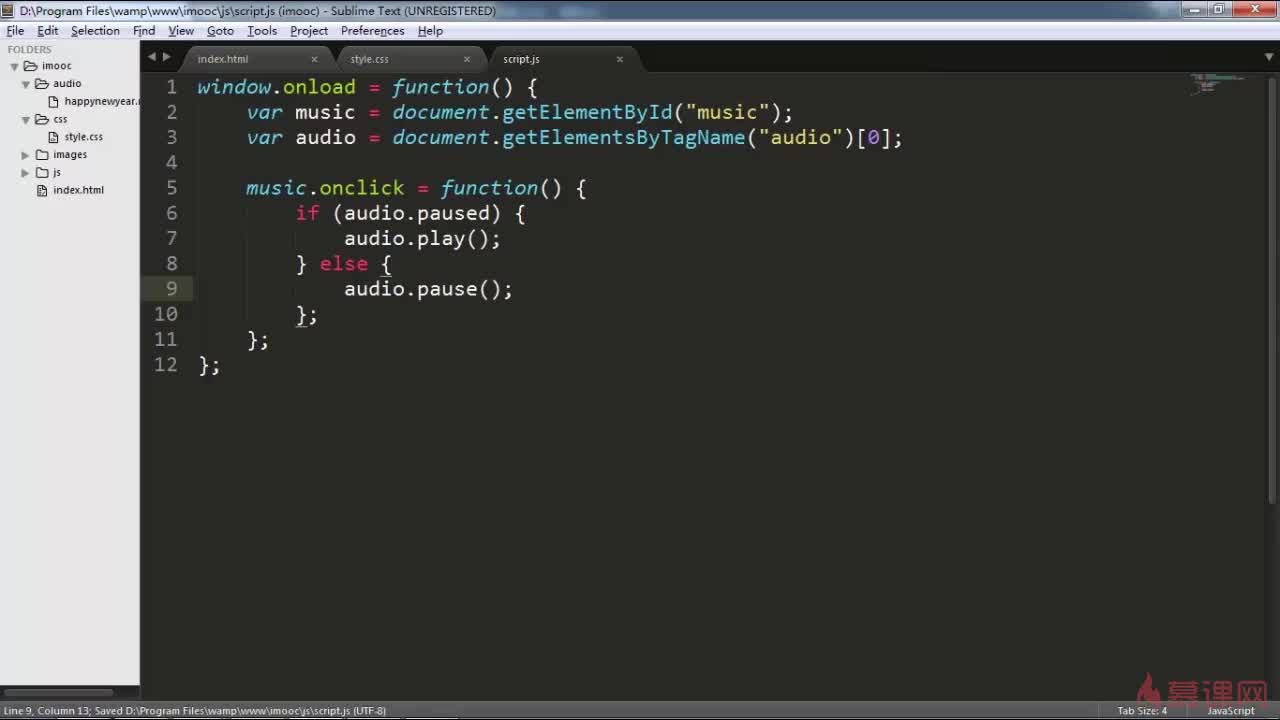1280x720 pixels.
Task: Select the js folder in sidebar
Action: pyautogui.click(x=57, y=173)
